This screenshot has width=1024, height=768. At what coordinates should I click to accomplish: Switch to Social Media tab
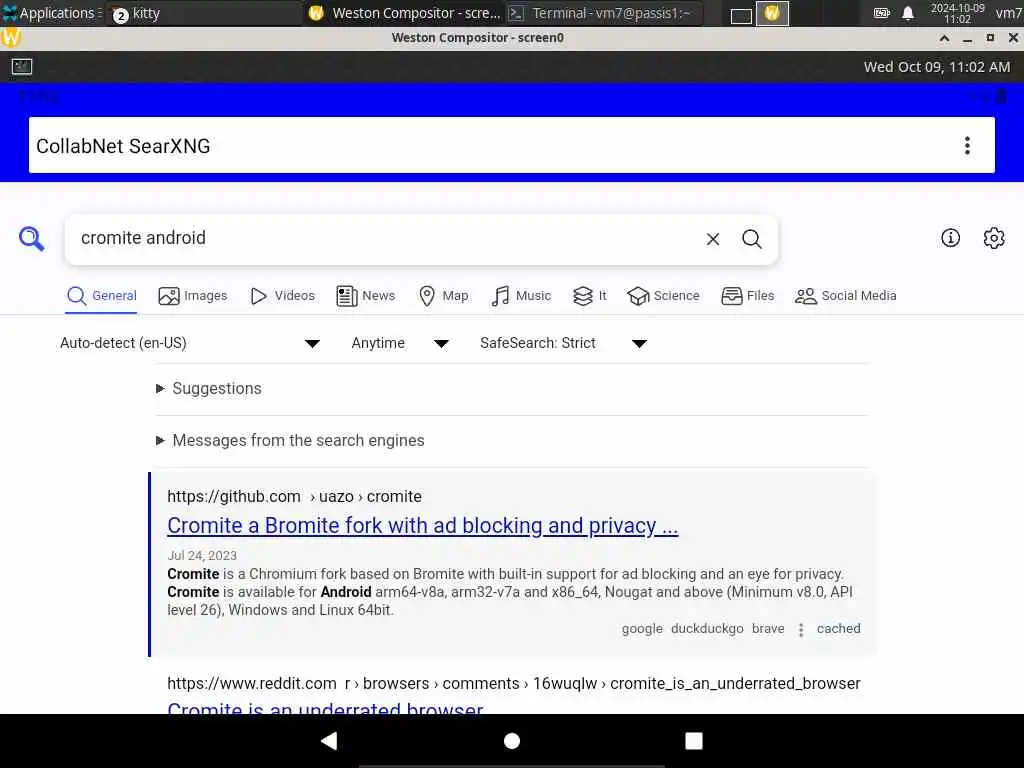tap(846, 296)
